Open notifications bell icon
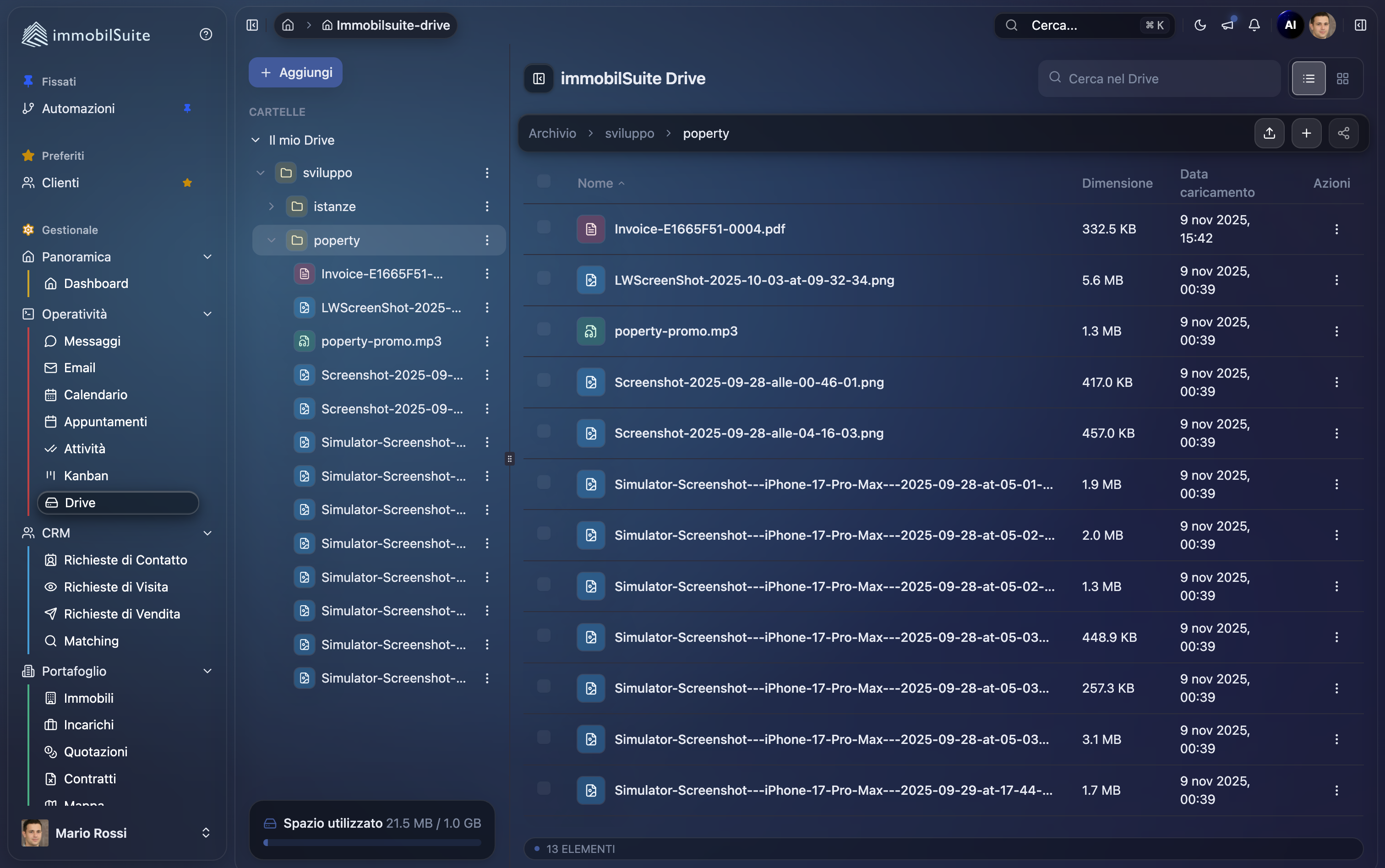Screen dimensions: 1385x868 (1254, 25)
